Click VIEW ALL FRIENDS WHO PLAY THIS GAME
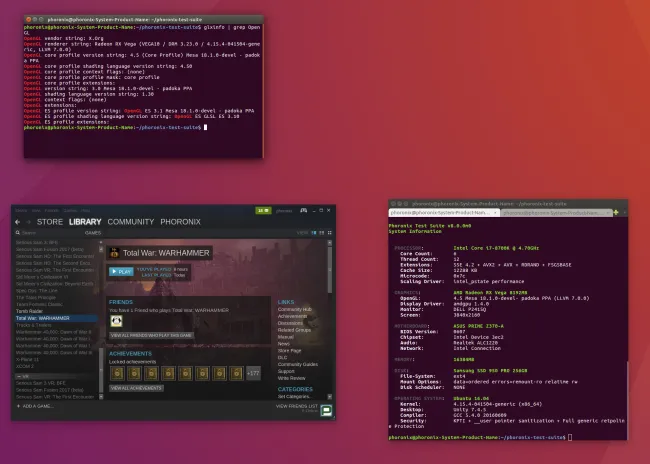 tap(151, 335)
